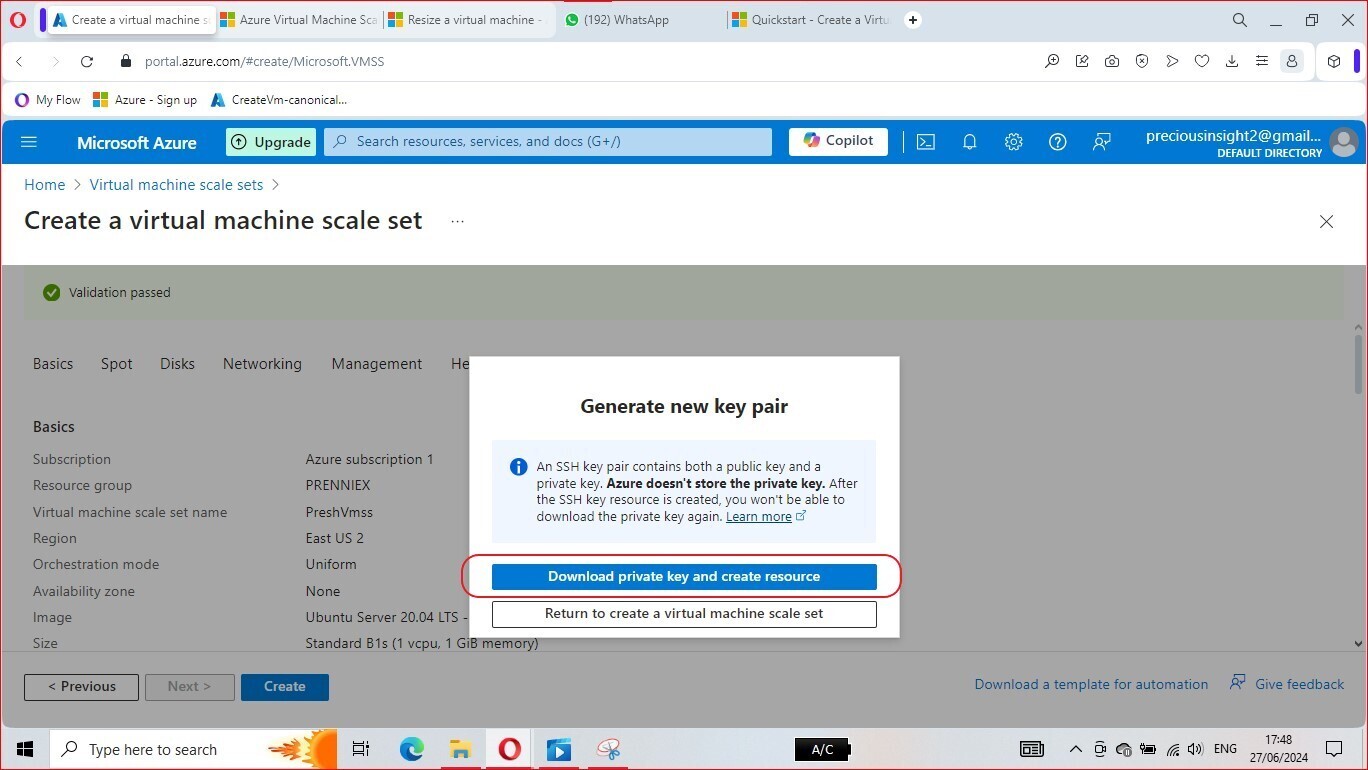This screenshot has width=1368, height=770.
Task: Launch Azure Cloud Shell
Action: (926, 142)
